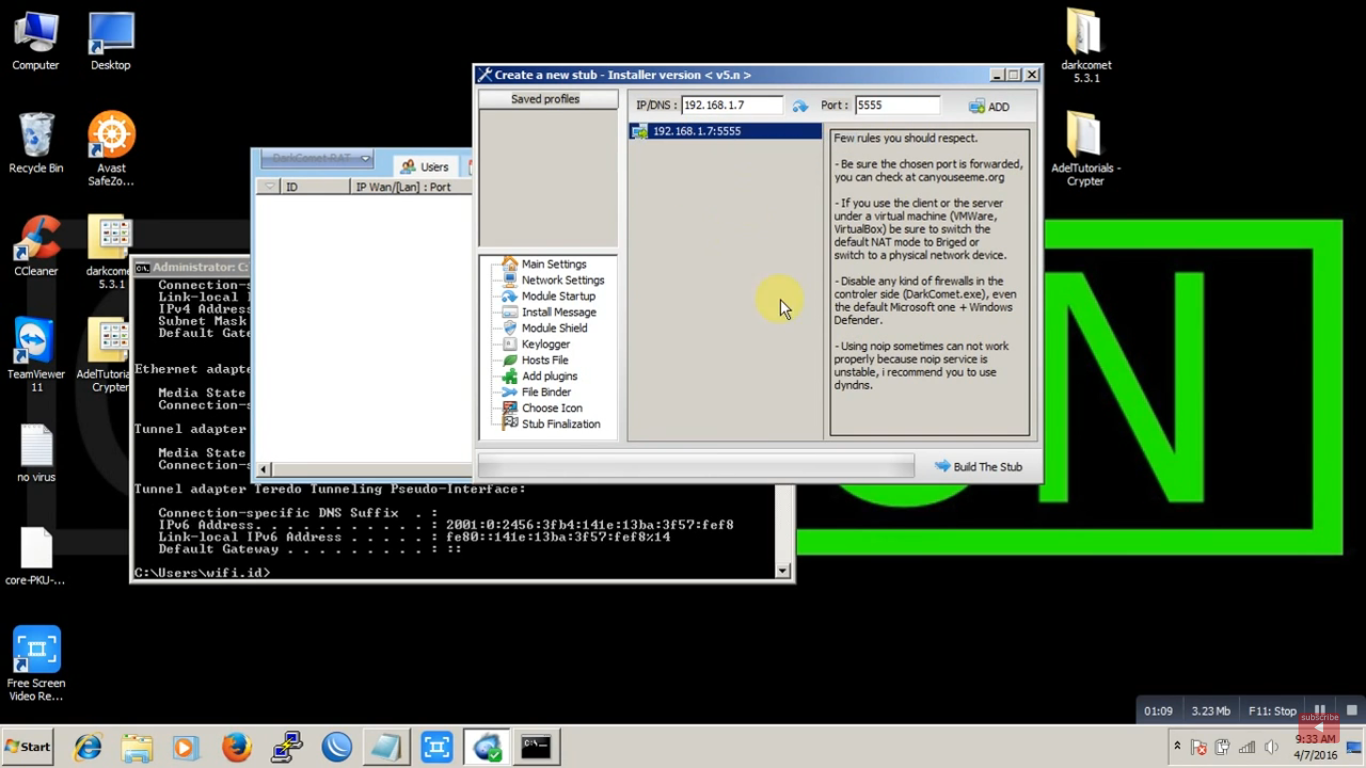The image size is (1366, 768).
Task: Open Avast SafeZone desktop icon
Action: tap(111, 148)
